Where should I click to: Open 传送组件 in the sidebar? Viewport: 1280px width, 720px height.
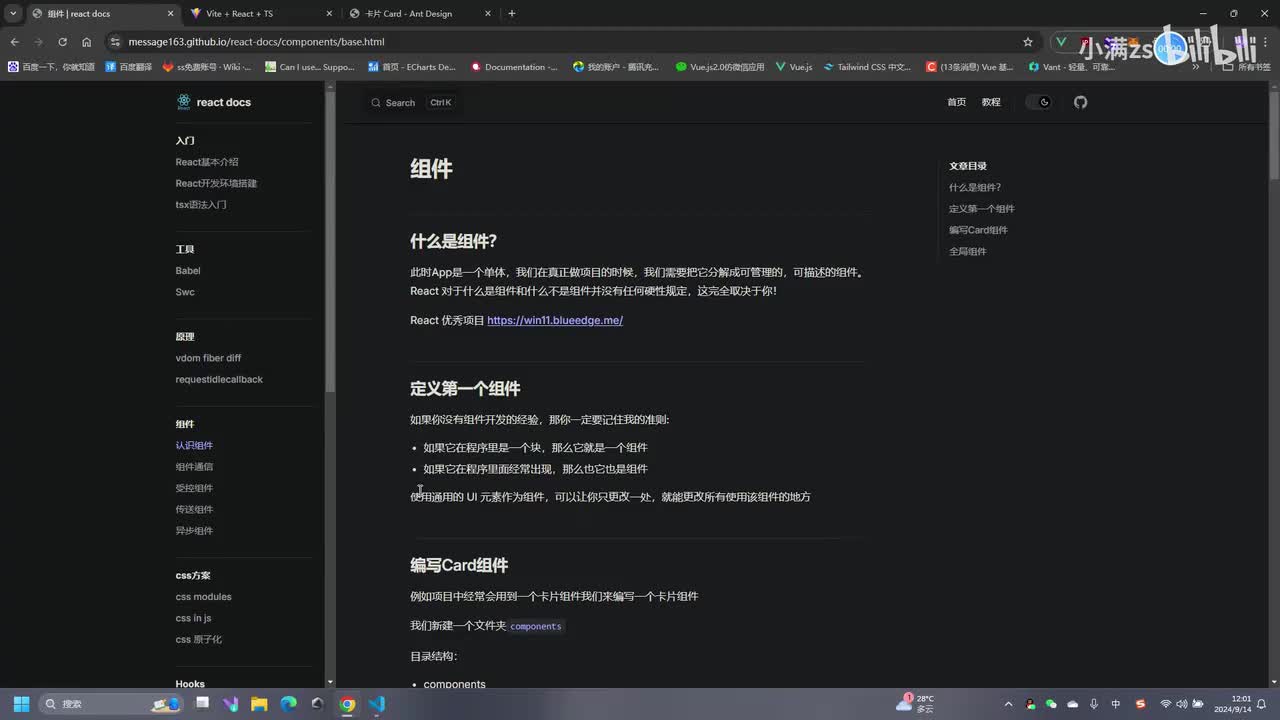click(194, 510)
